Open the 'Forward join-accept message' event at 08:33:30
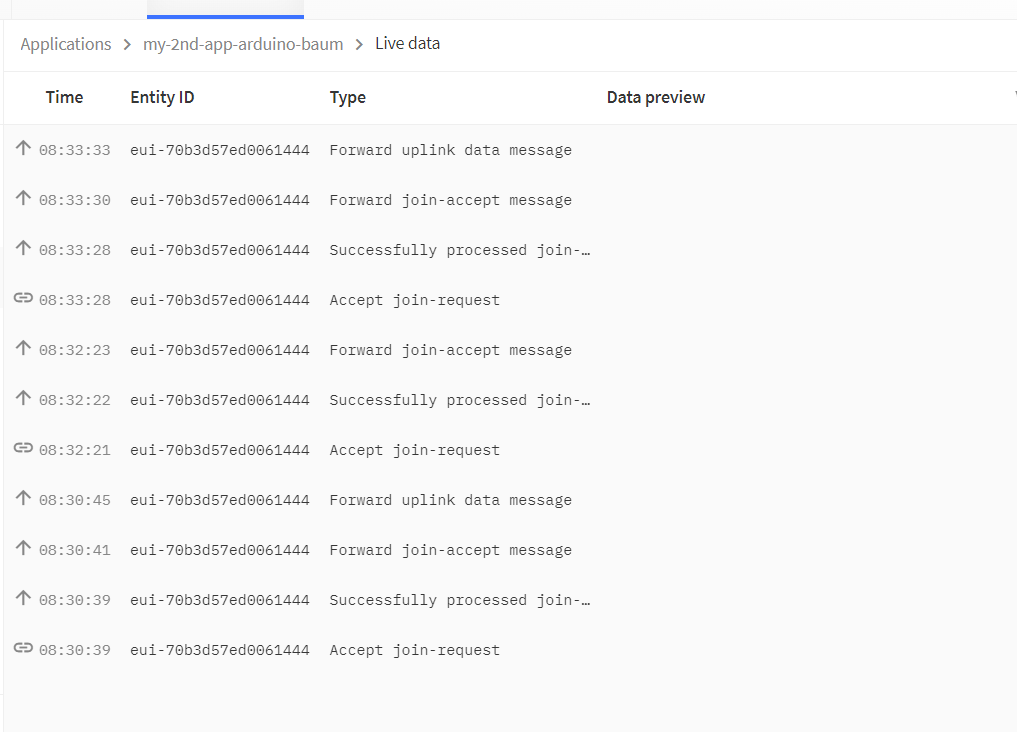1017x732 pixels. coord(451,200)
